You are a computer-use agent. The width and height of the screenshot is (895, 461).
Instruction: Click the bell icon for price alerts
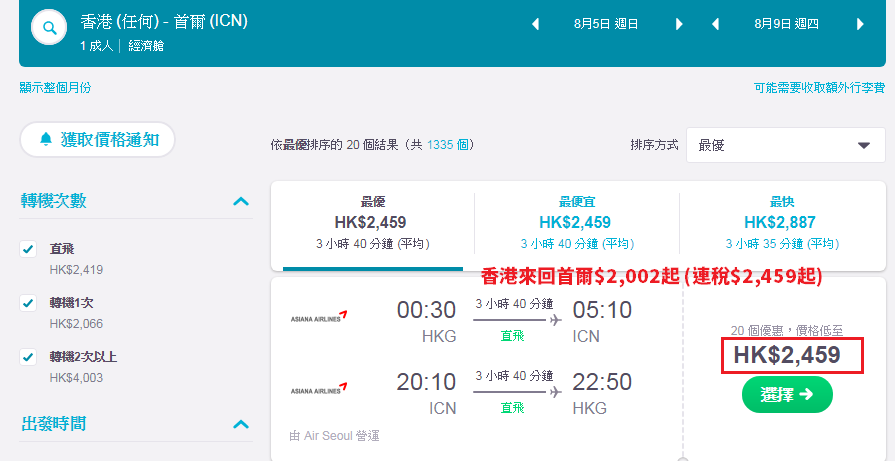(x=46, y=139)
